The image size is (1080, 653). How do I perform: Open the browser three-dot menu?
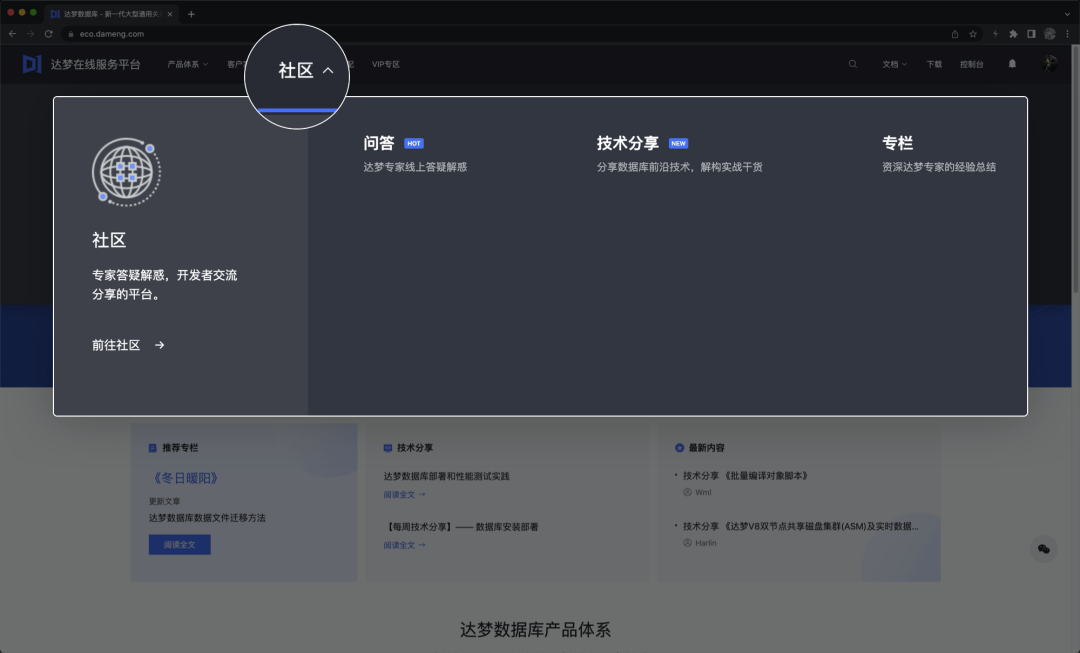pyautogui.click(x=1068, y=34)
